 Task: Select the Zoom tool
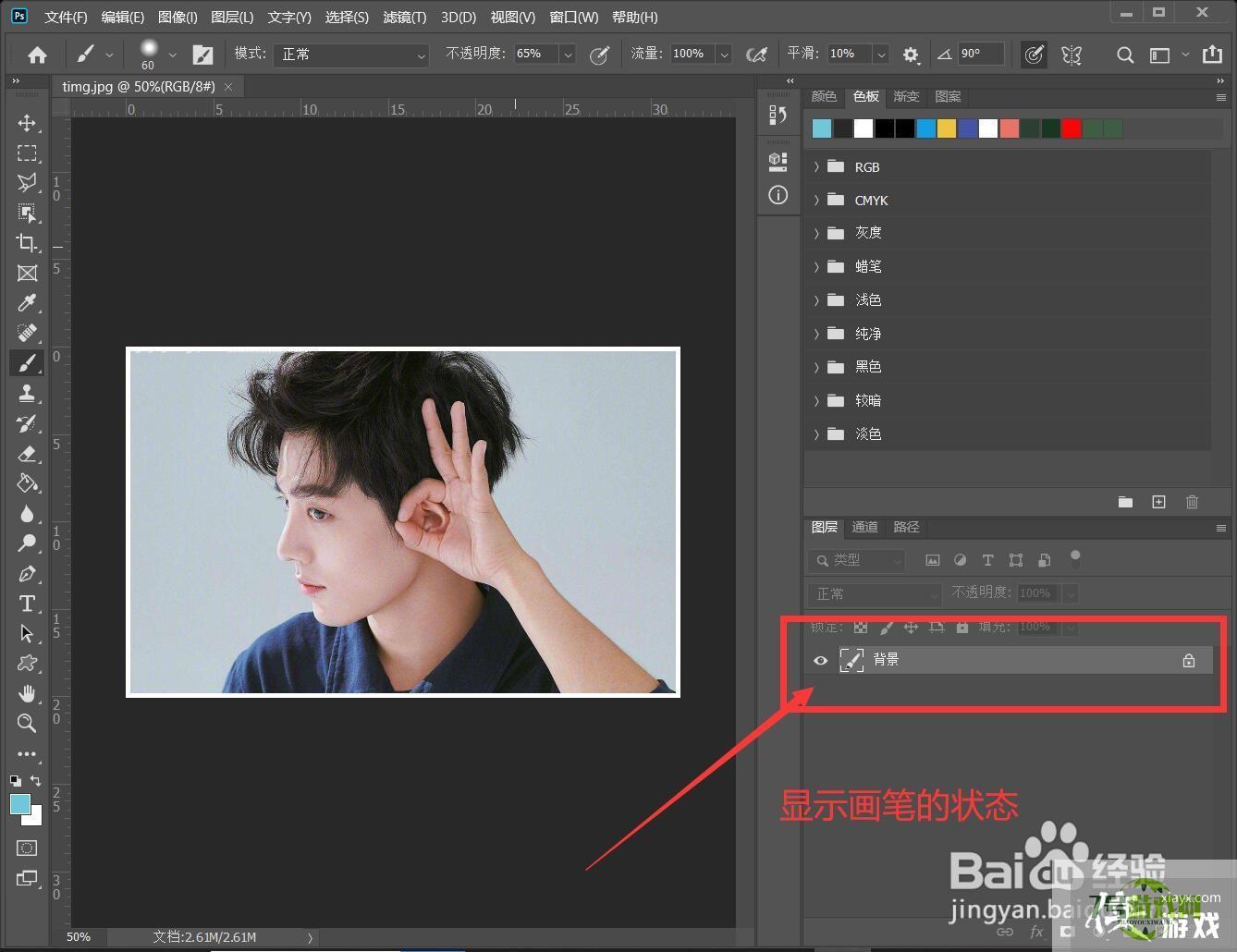tap(27, 723)
